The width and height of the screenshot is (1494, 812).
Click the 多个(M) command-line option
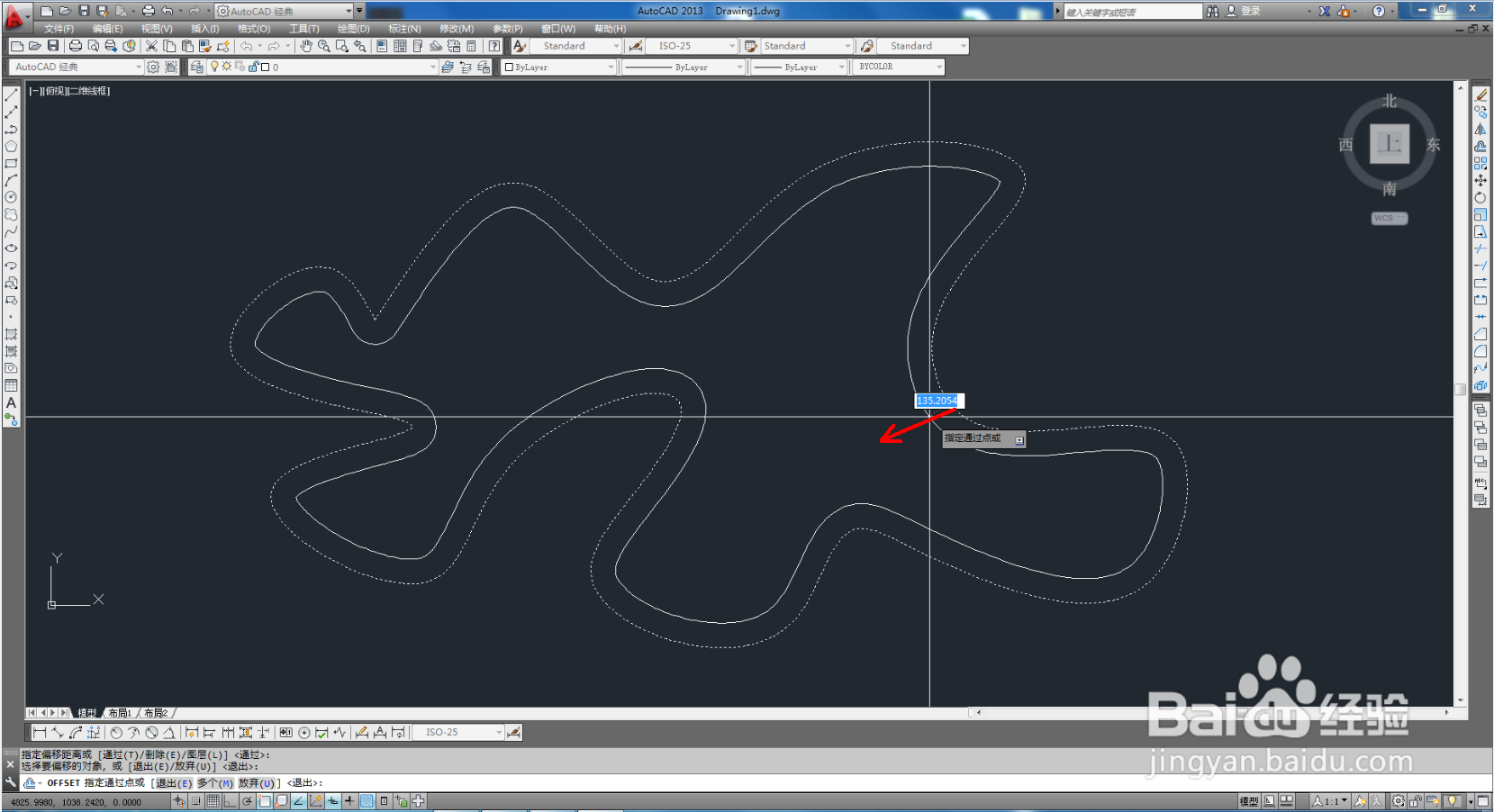click(215, 783)
